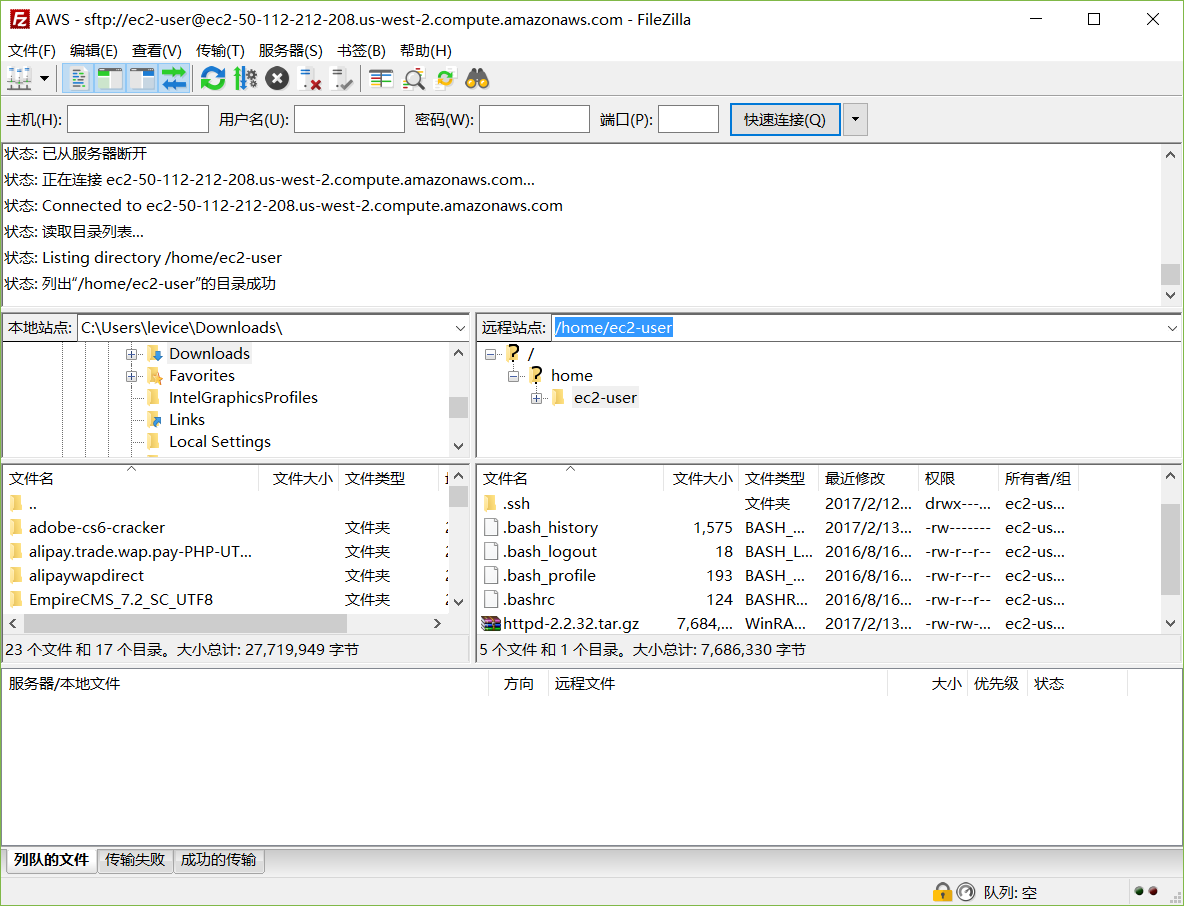Switch to the 列队的文件 tab
The image size is (1184, 906).
click(51, 860)
